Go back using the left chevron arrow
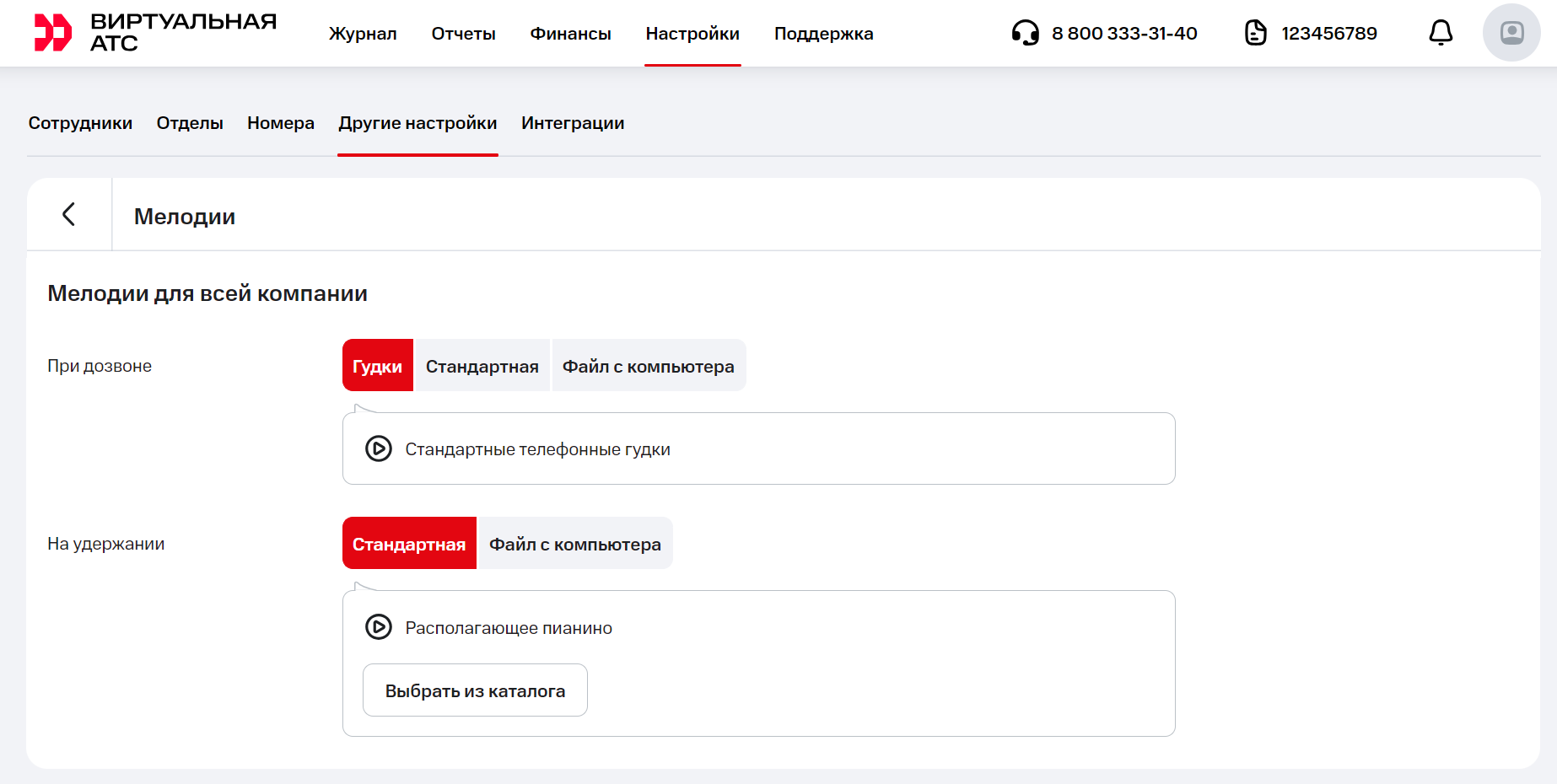Viewport: 1557px width, 784px height. (x=69, y=214)
